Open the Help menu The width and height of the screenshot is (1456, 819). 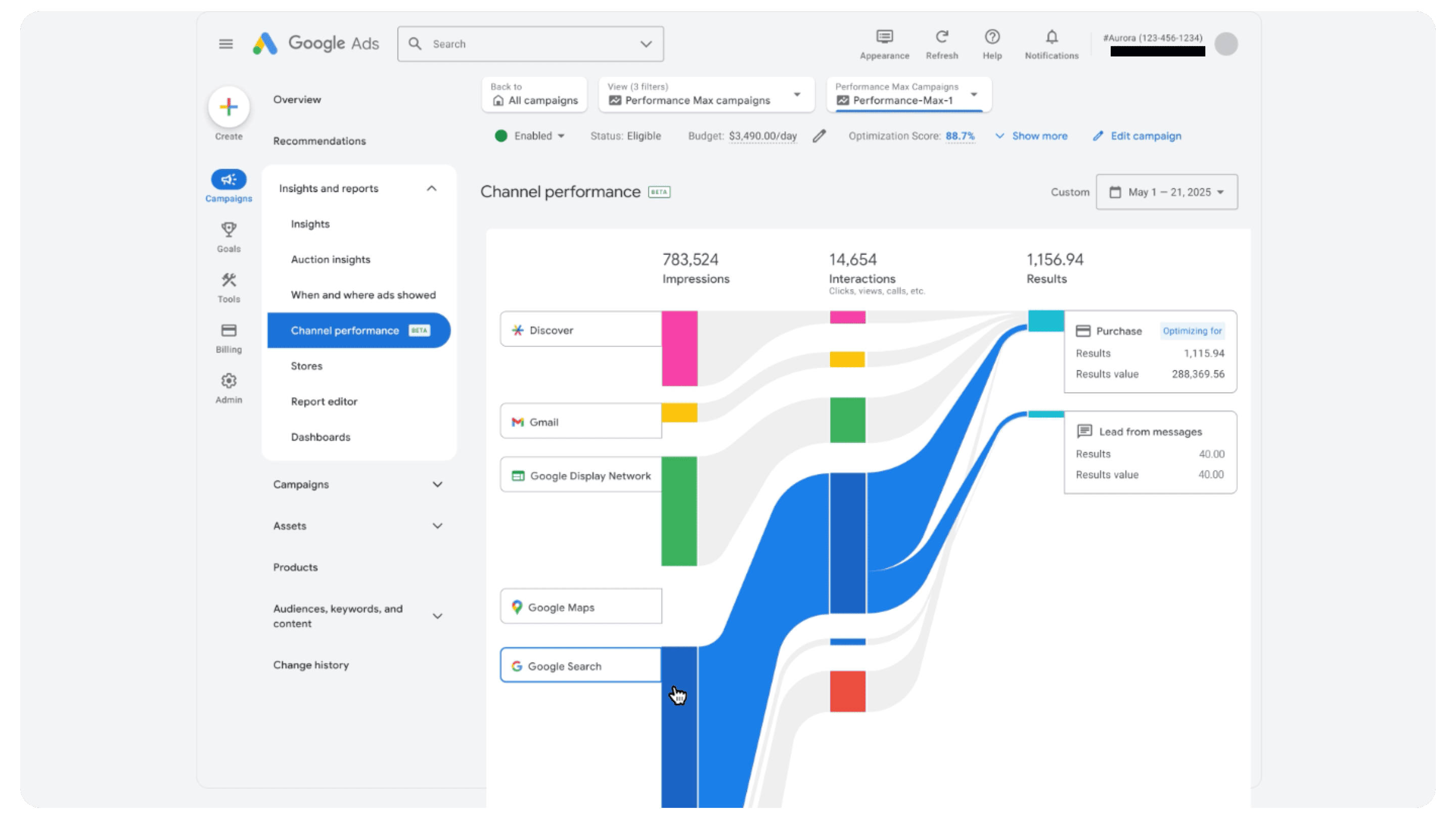[992, 44]
